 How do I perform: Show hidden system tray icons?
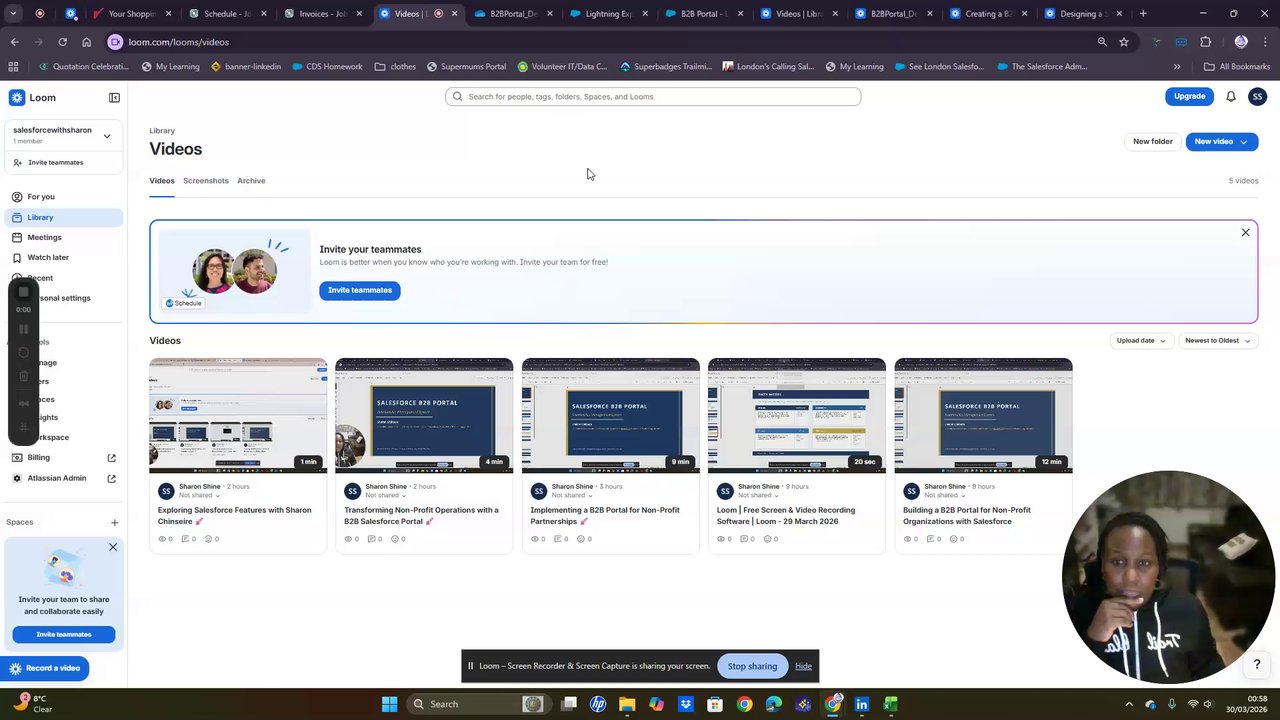(x=1129, y=704)
